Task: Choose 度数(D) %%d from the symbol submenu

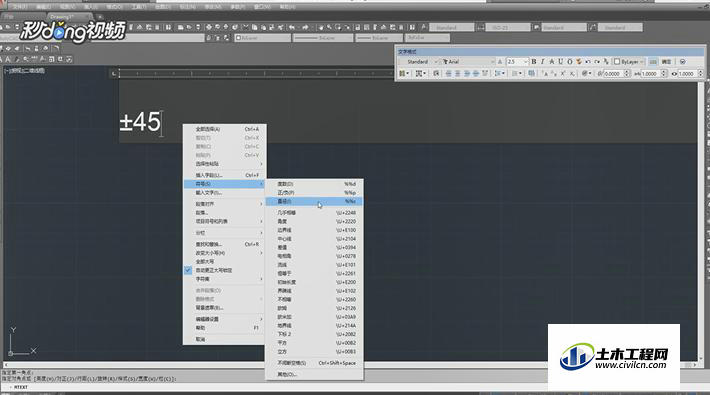Action: pyautogui.click(x=314, y=184)
